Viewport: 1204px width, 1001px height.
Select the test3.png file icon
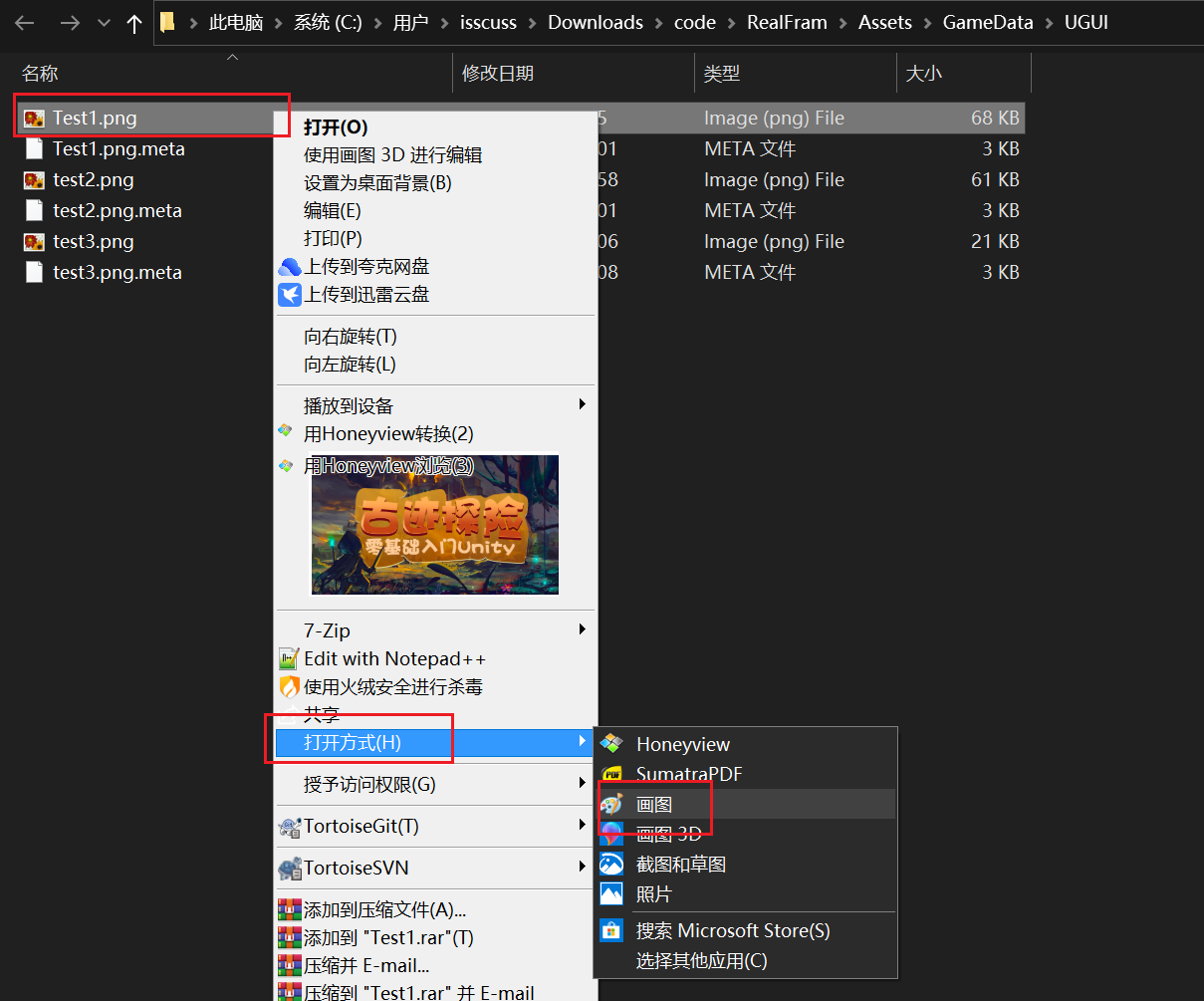[34, 242]
